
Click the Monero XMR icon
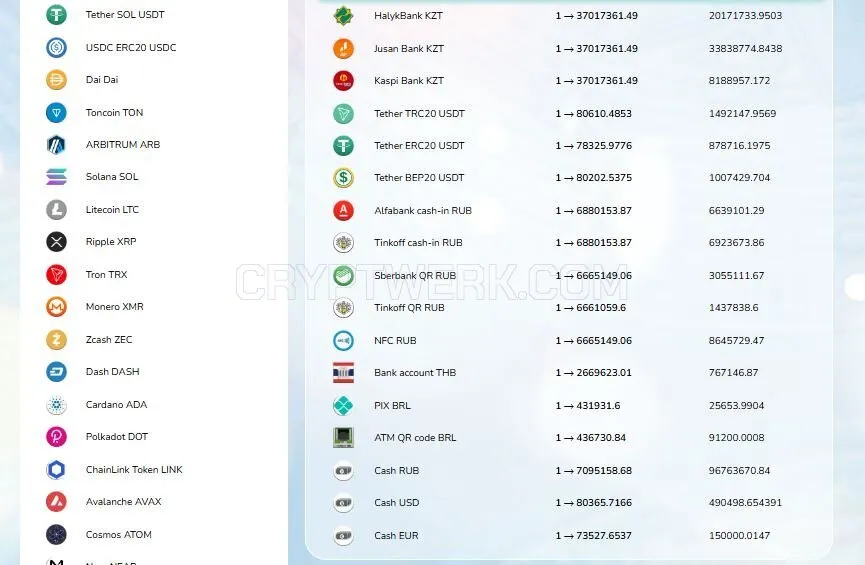(56, 307)
